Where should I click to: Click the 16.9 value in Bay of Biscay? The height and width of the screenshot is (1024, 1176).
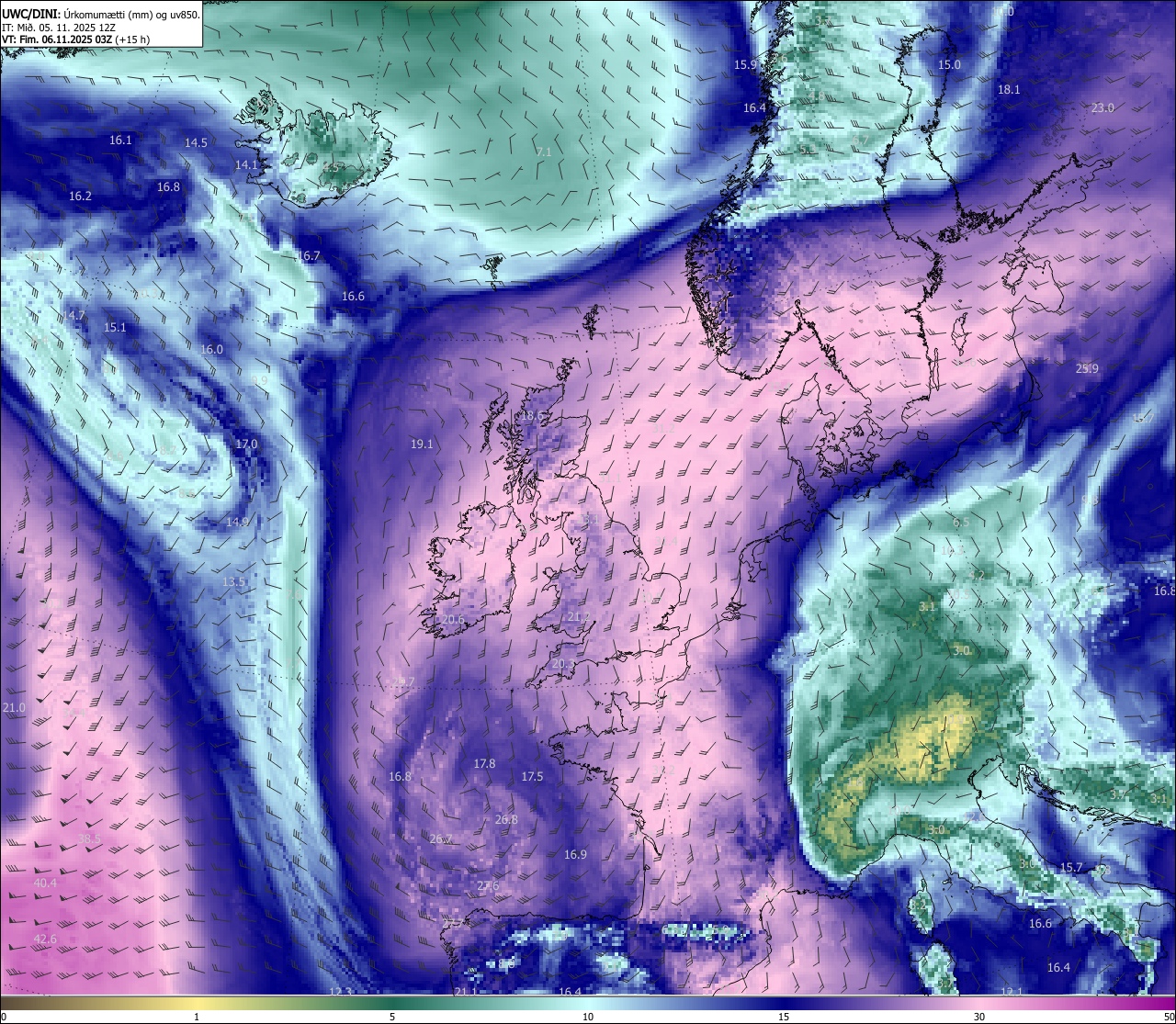575,855
